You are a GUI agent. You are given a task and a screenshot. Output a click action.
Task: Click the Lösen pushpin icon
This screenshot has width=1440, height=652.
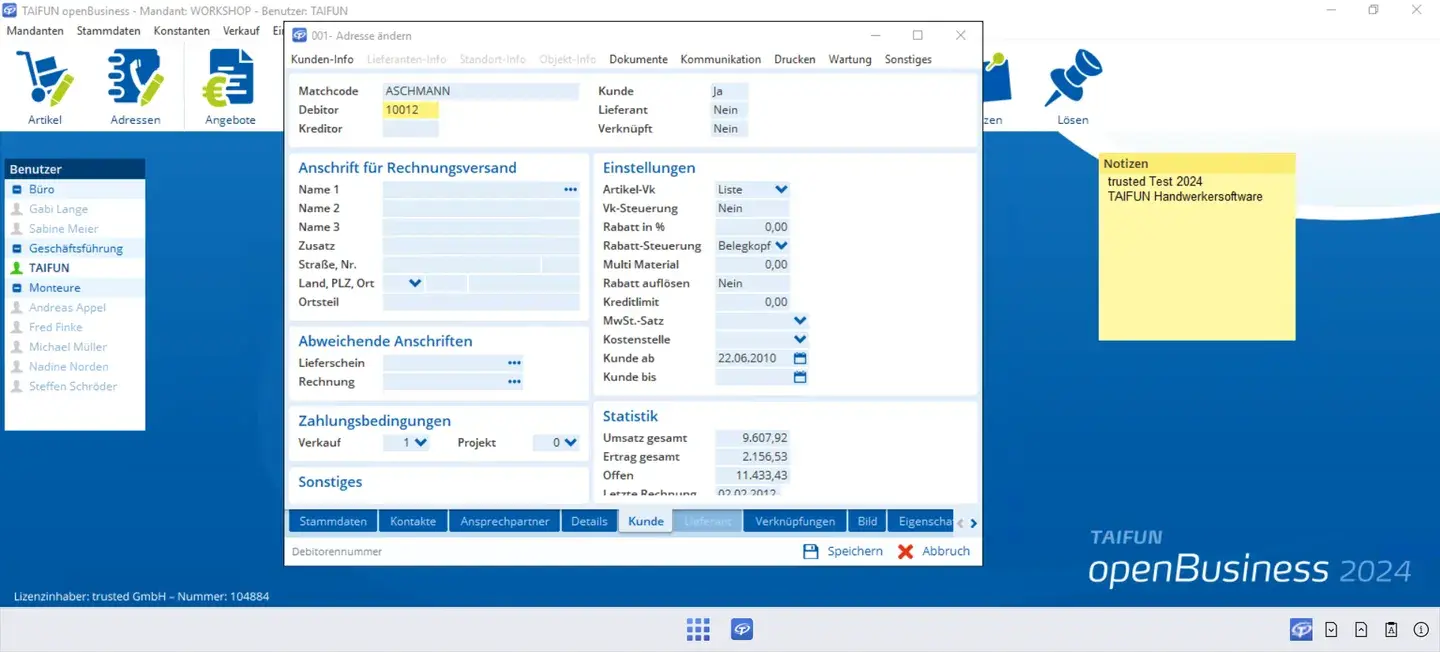pyautogui.click(x=1073, y=78)
